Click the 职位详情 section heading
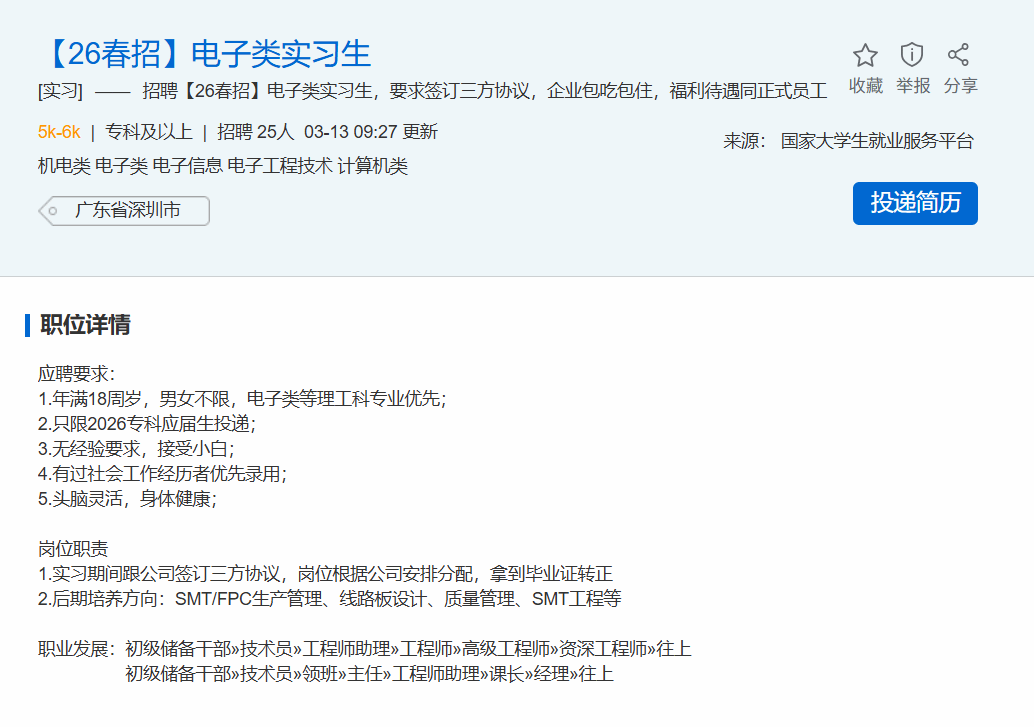Screen dimensions: 1034x727 click(x=85, y=325)
